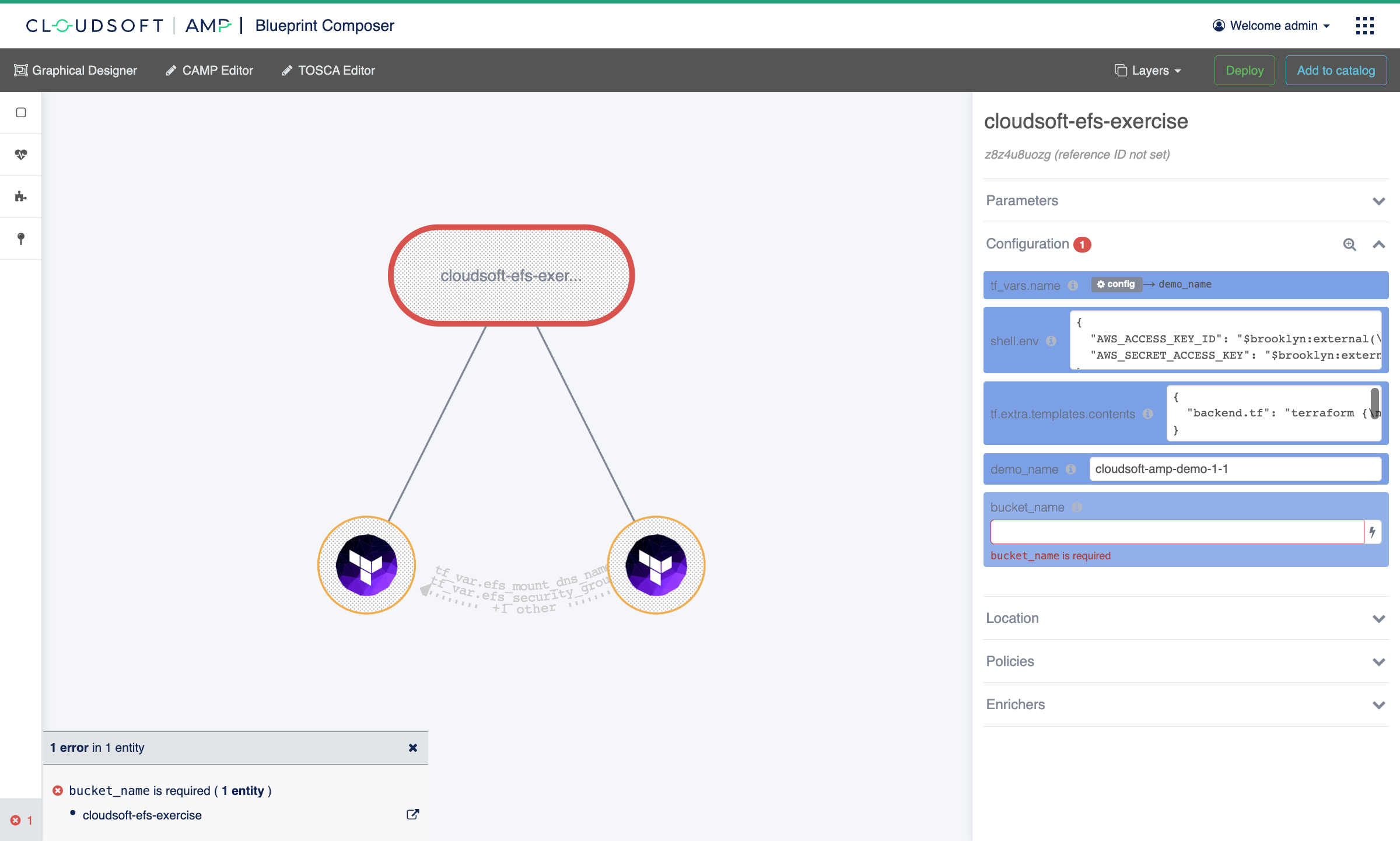Select the cloudsoft-efs-exer... root node
This screenshot has height=841, width=1400.
(511, 275)
